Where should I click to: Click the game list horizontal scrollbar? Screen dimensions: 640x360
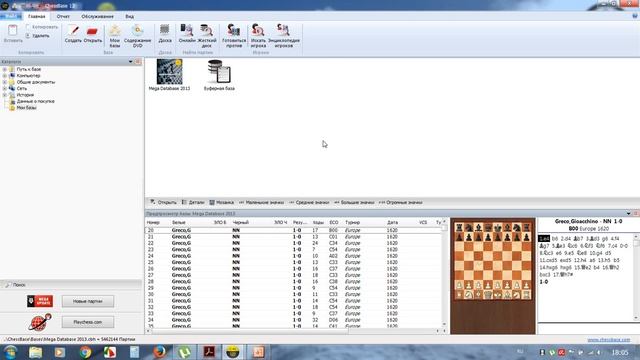pyautogui.click(x=291, y=331)
